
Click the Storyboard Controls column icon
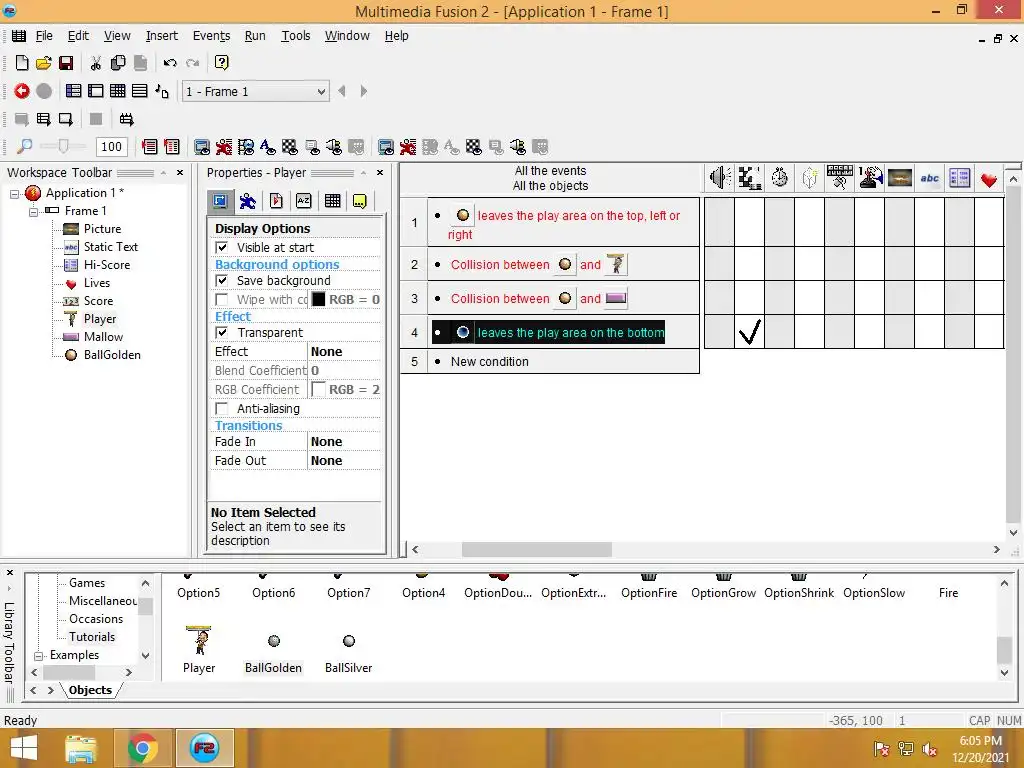(750, 178)
